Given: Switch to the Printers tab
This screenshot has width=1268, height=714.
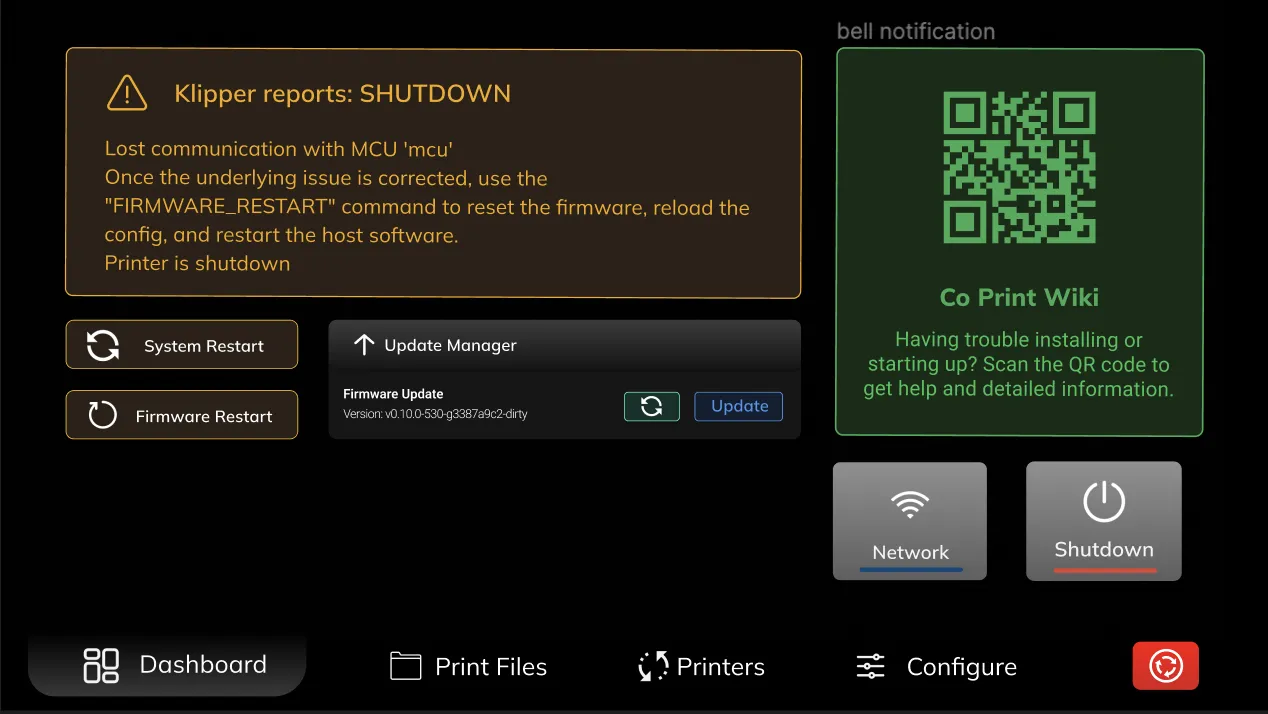Looking at the screenshot, I should pyautogui.click(x=701, y=667).
